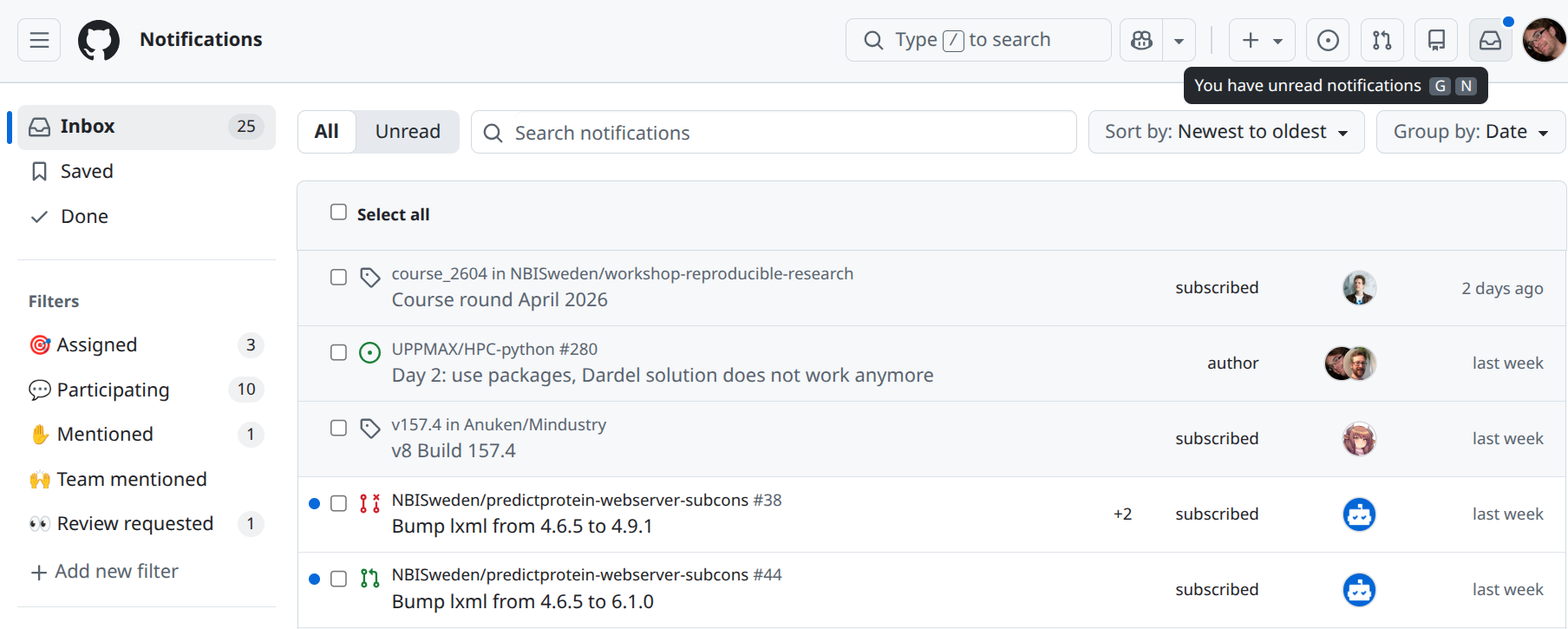The width and height of the screenshot is (1568, 629).
Task: Click the '2 days ago' timestamp
Action: 1502,289
